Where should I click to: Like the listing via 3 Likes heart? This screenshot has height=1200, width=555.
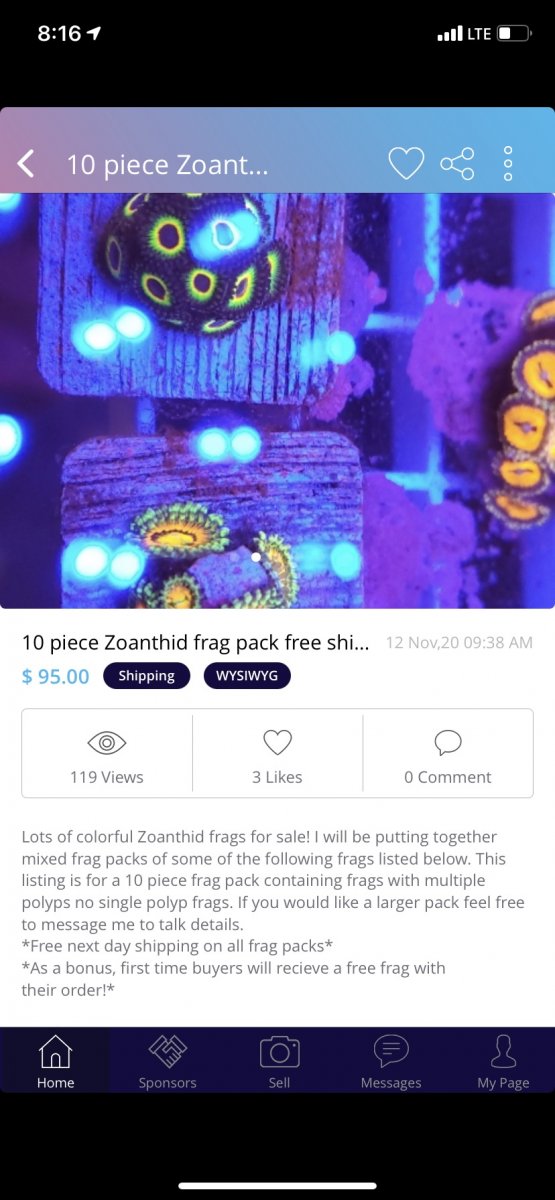click(277, 742)
